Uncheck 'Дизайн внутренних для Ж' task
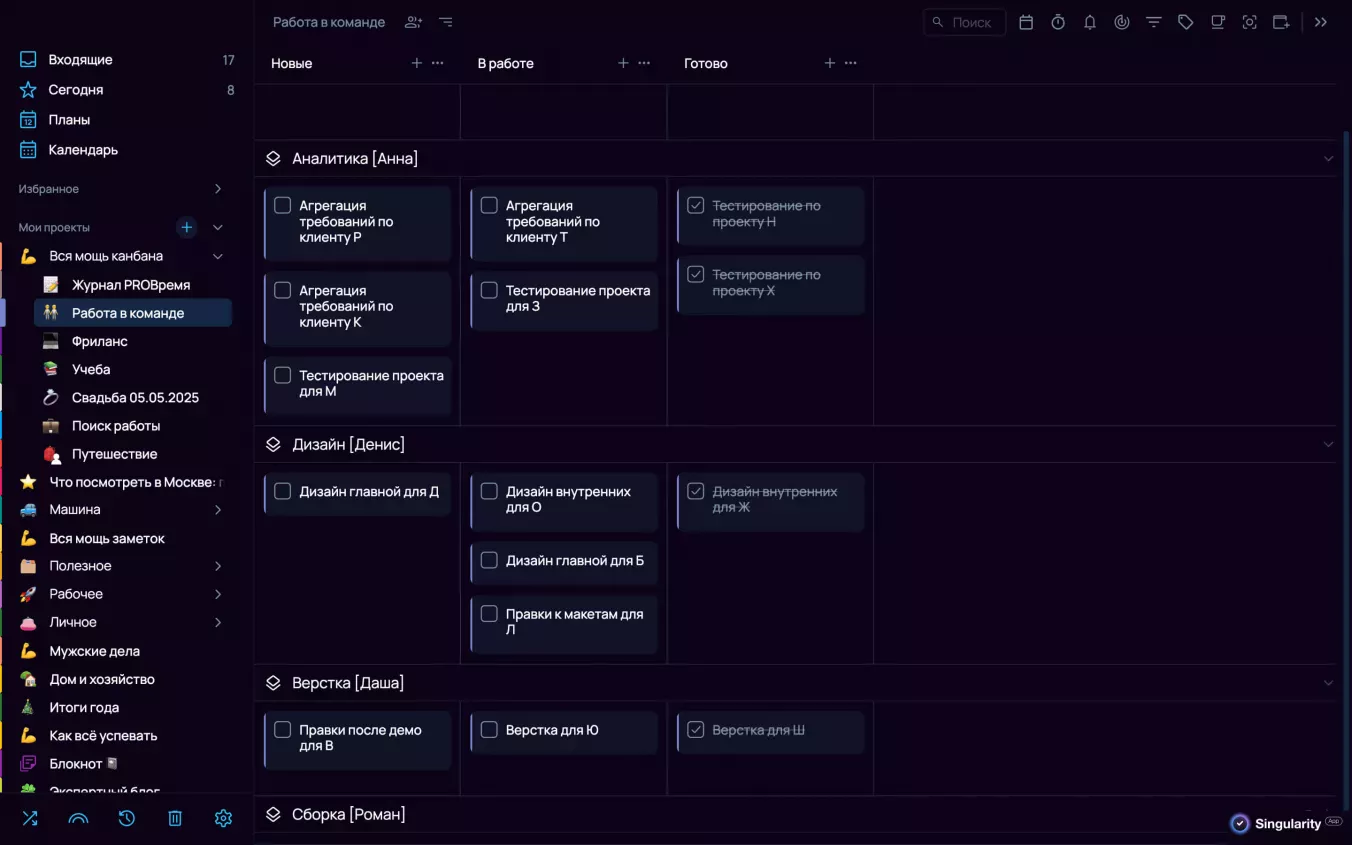The height and width of the screenshot is (845, 1352). (x=696, y=491)
